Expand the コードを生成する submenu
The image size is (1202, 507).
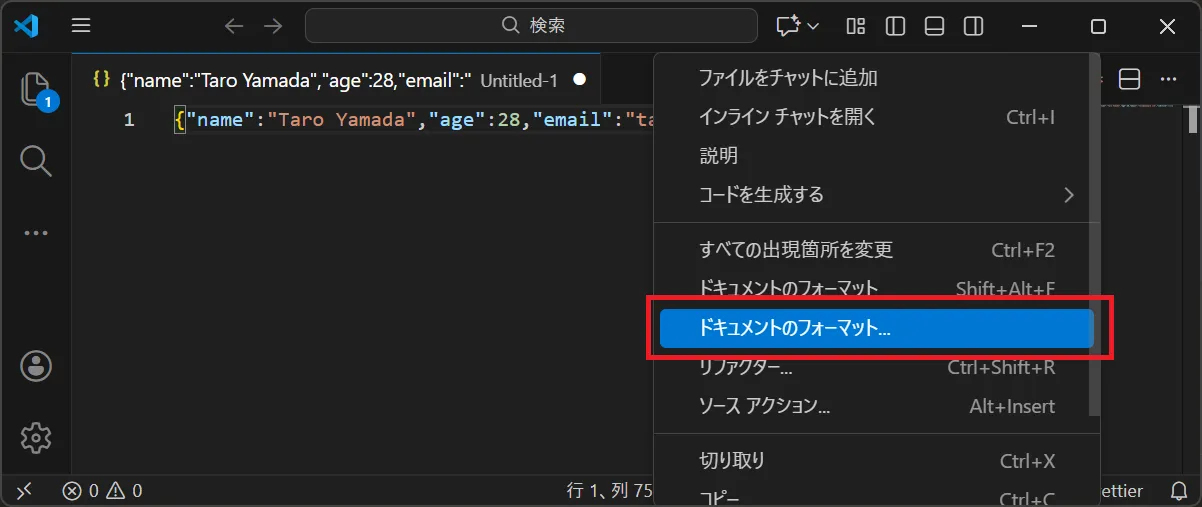[876, 195]
